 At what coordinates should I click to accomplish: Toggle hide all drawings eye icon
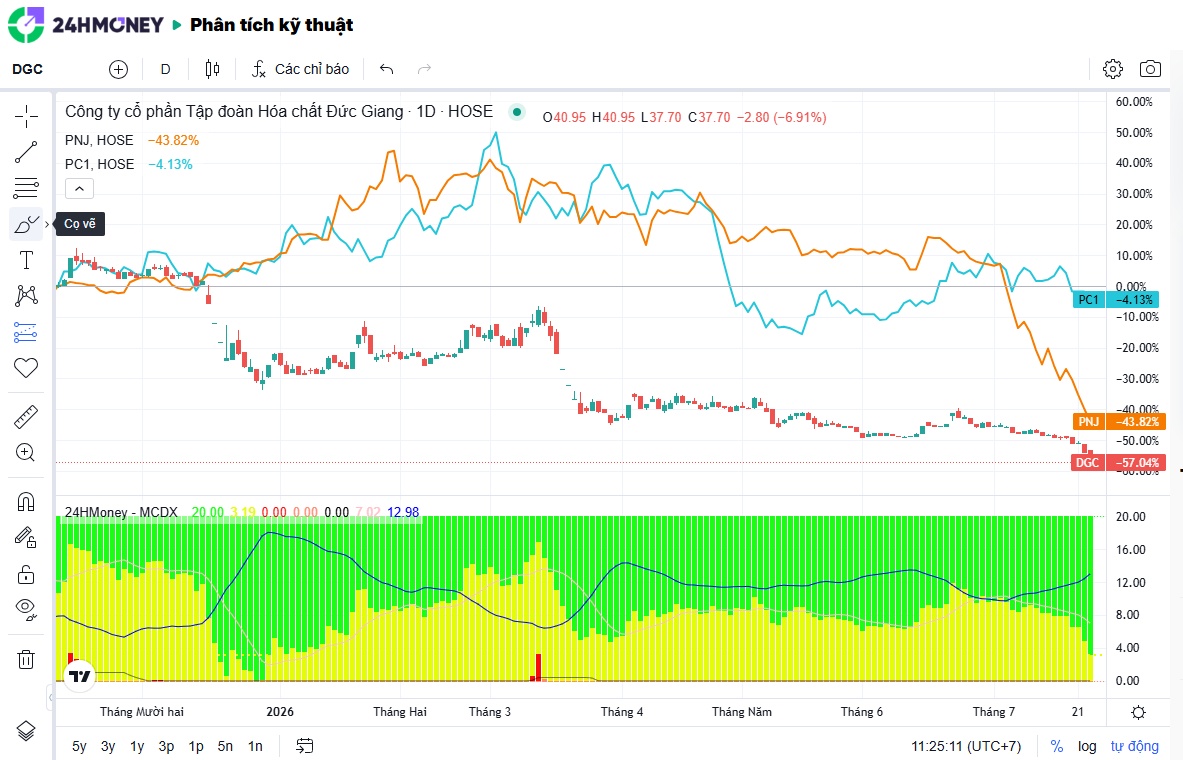26,609
